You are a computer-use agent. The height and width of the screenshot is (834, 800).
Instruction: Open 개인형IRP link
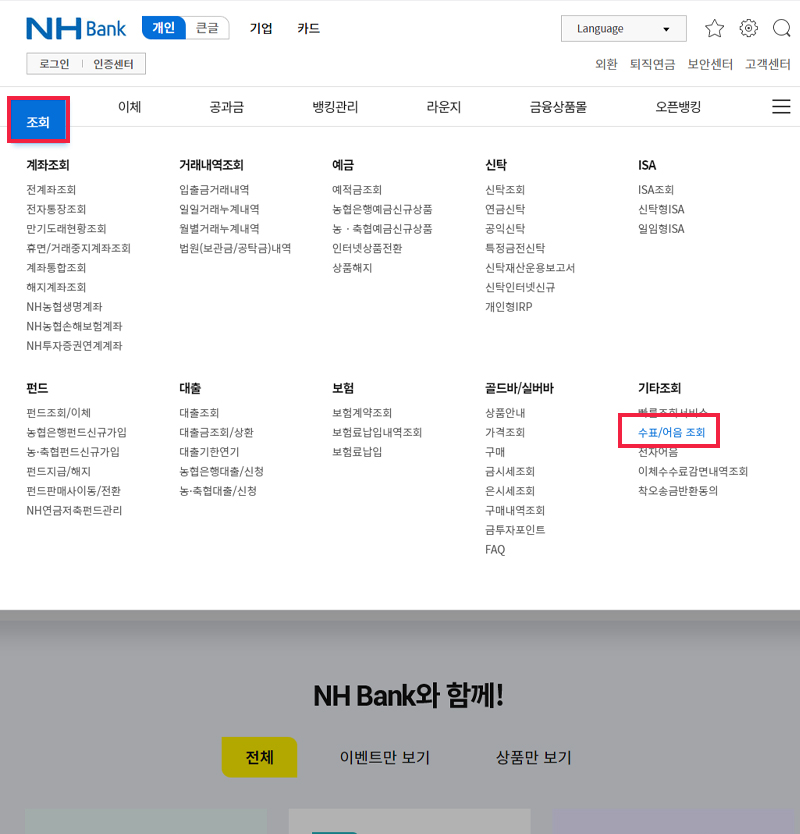(x=509, y=307)
